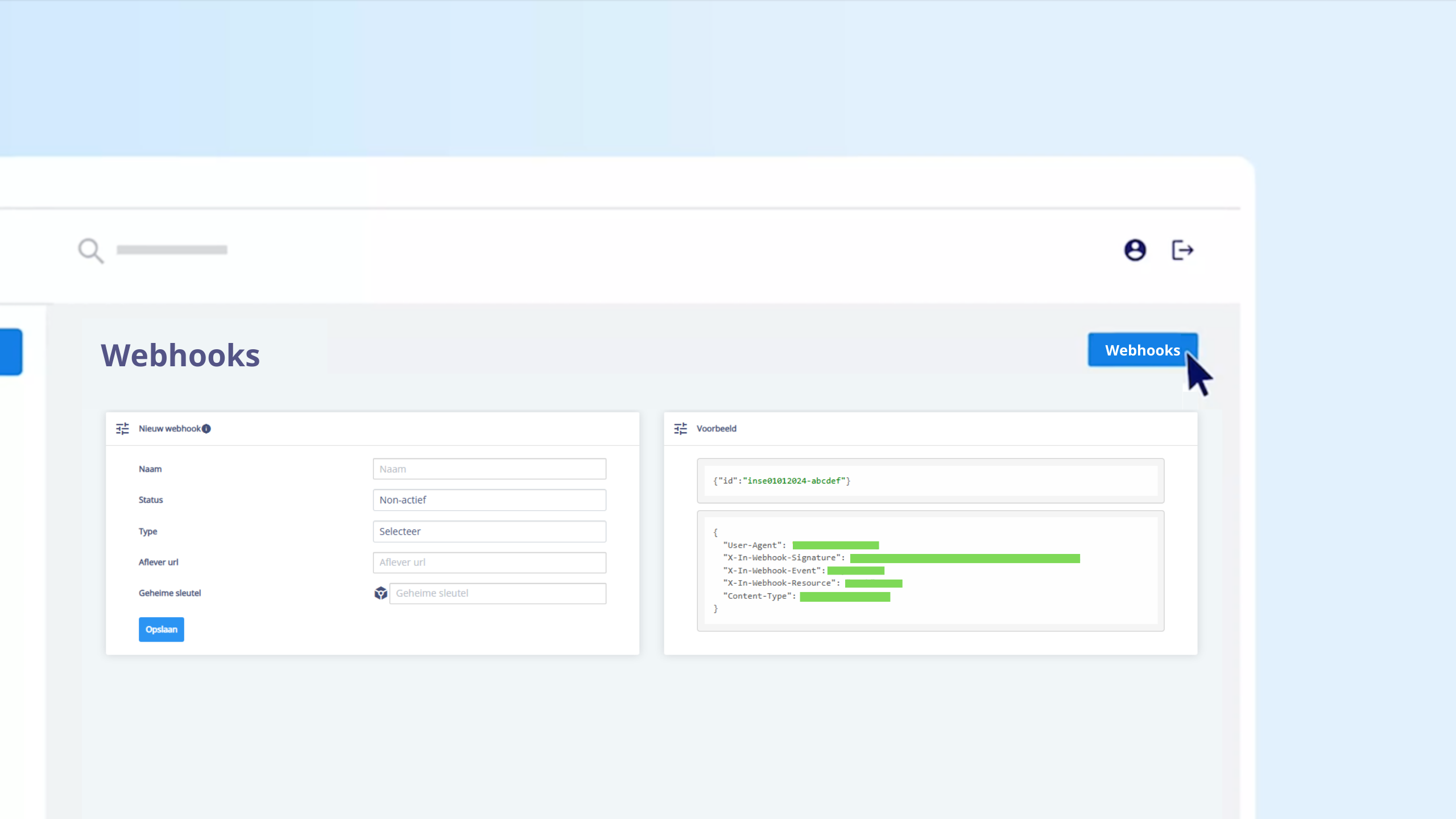Select the id JSON text in the preview
This screenshot has height=819, width=1456.
(x=781, y=481)
